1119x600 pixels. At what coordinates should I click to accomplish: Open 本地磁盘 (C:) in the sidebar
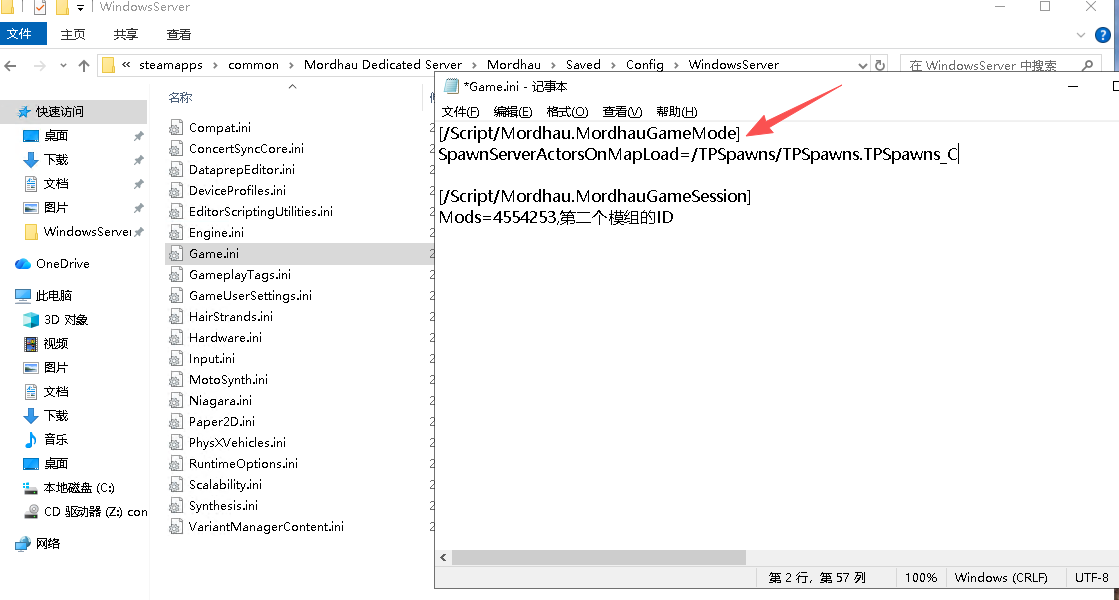pyautogui.click(x=78, y=488)
